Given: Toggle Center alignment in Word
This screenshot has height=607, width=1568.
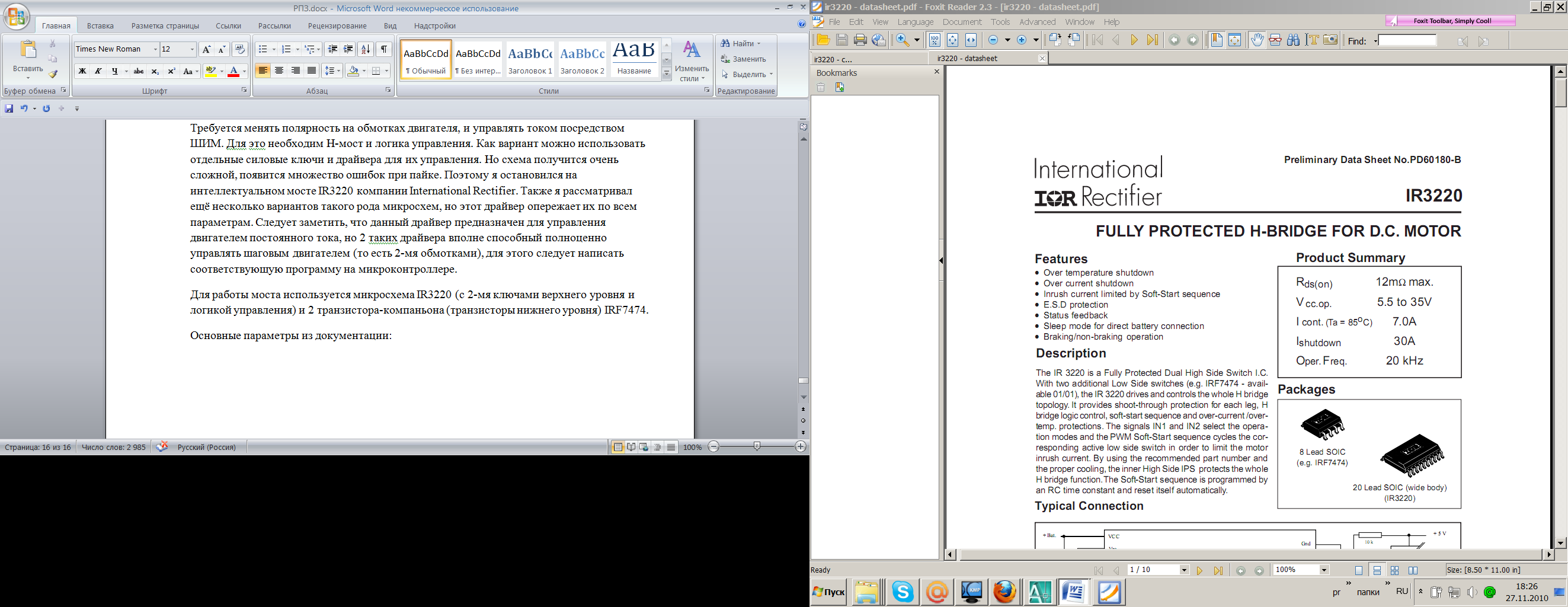Looking at the screenshot, I should 279,71.
